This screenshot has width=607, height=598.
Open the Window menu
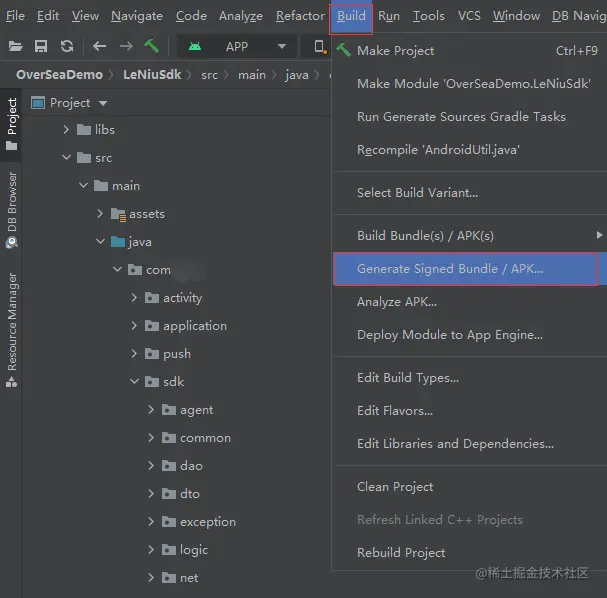coord(516,16)
